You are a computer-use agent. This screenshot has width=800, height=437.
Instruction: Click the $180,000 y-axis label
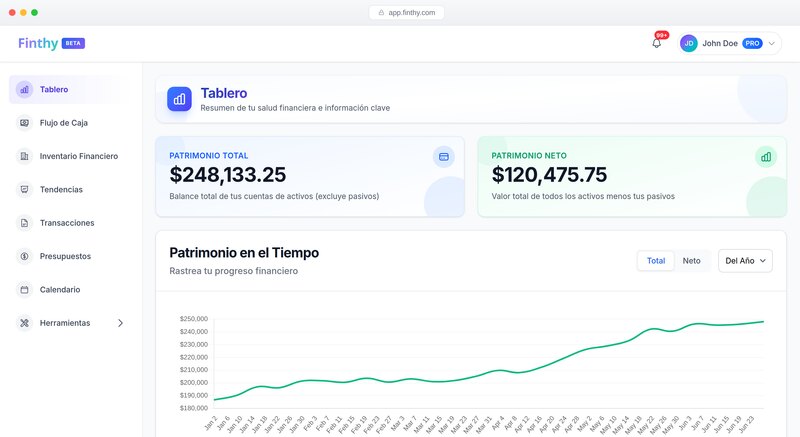point(194,408)
